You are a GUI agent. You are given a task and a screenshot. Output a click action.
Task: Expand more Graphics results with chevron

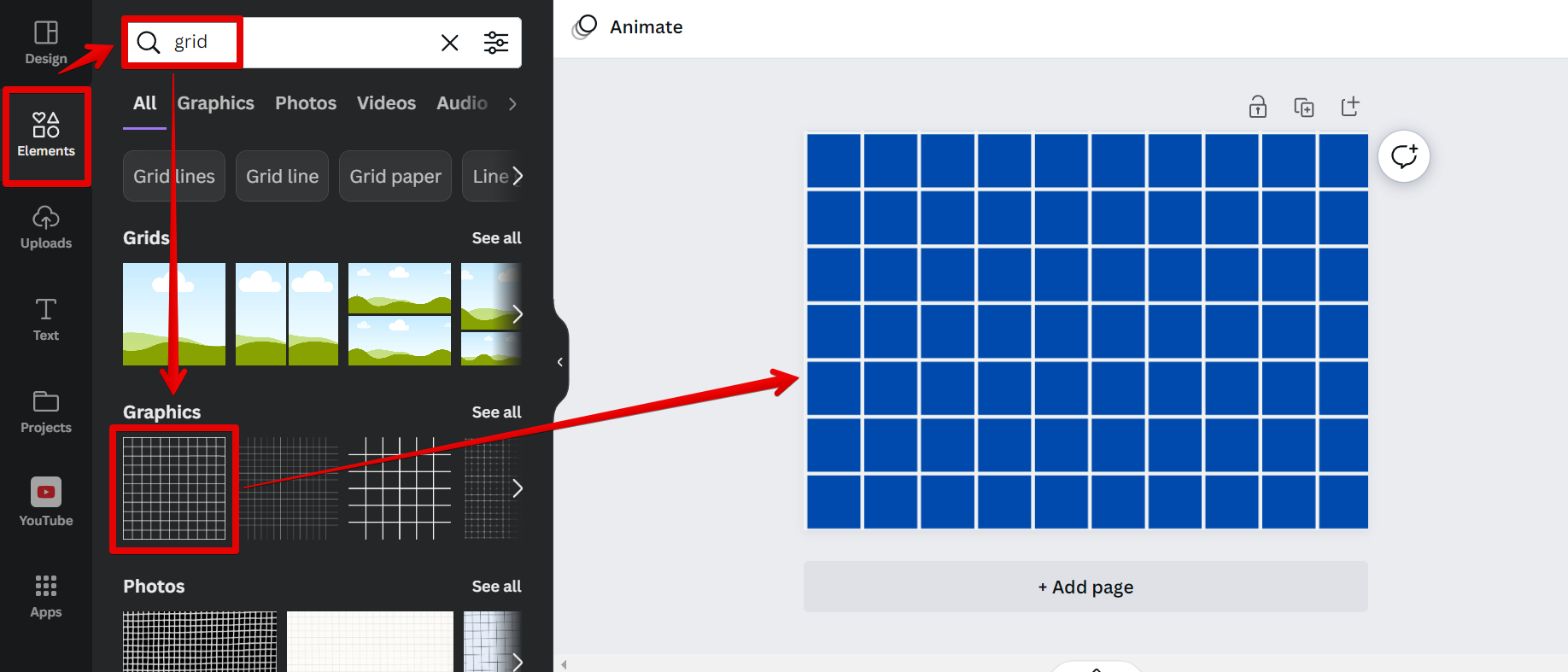(517, 488)
